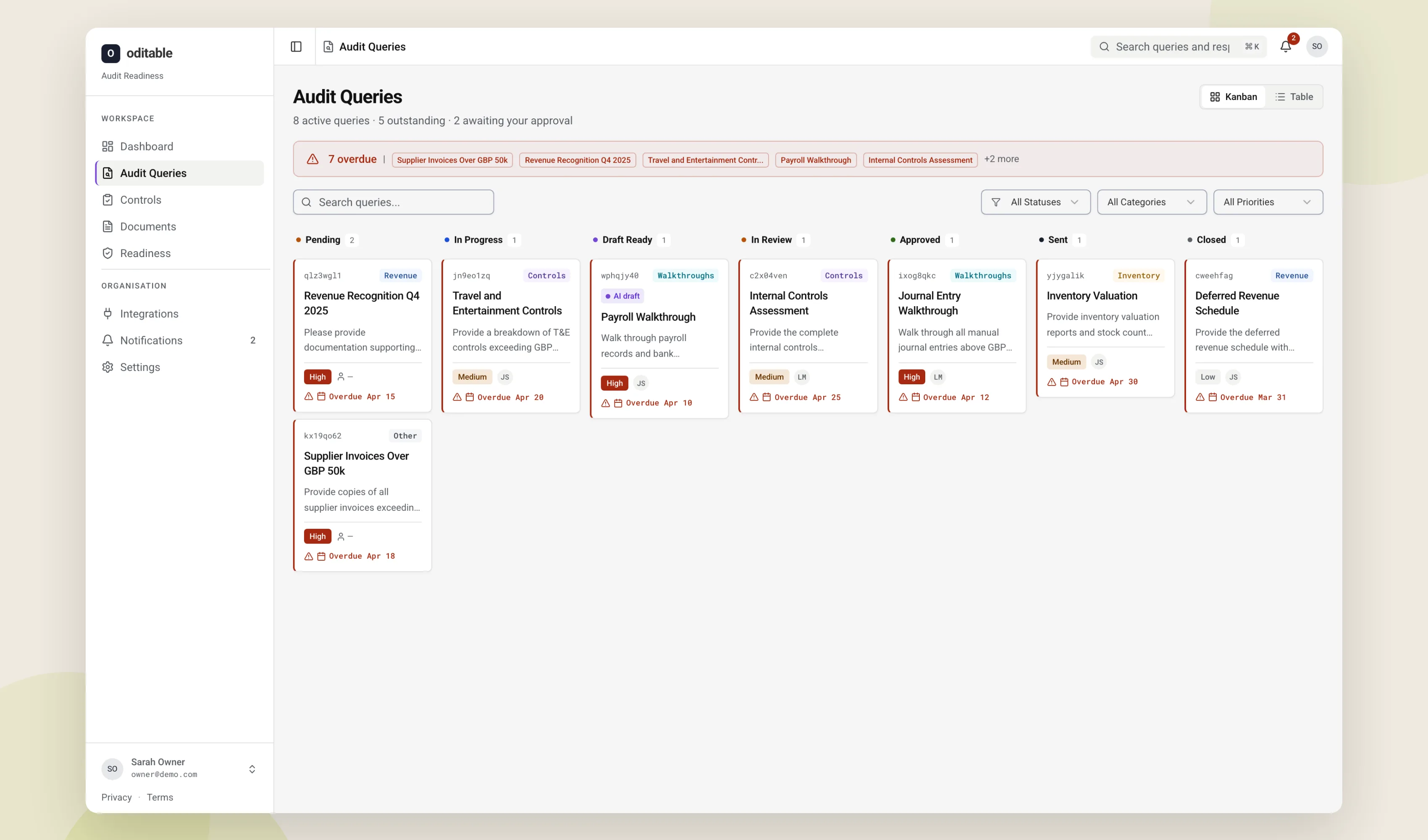Viewport: 1428px width, 840px height.
Task: Open Integrations in the sidebar
Action: click(x=180, y=313)
